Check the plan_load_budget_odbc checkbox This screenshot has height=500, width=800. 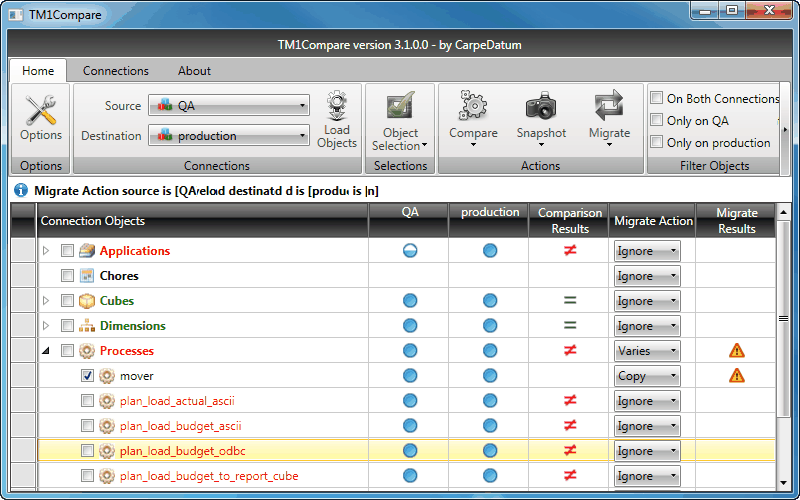87,451
